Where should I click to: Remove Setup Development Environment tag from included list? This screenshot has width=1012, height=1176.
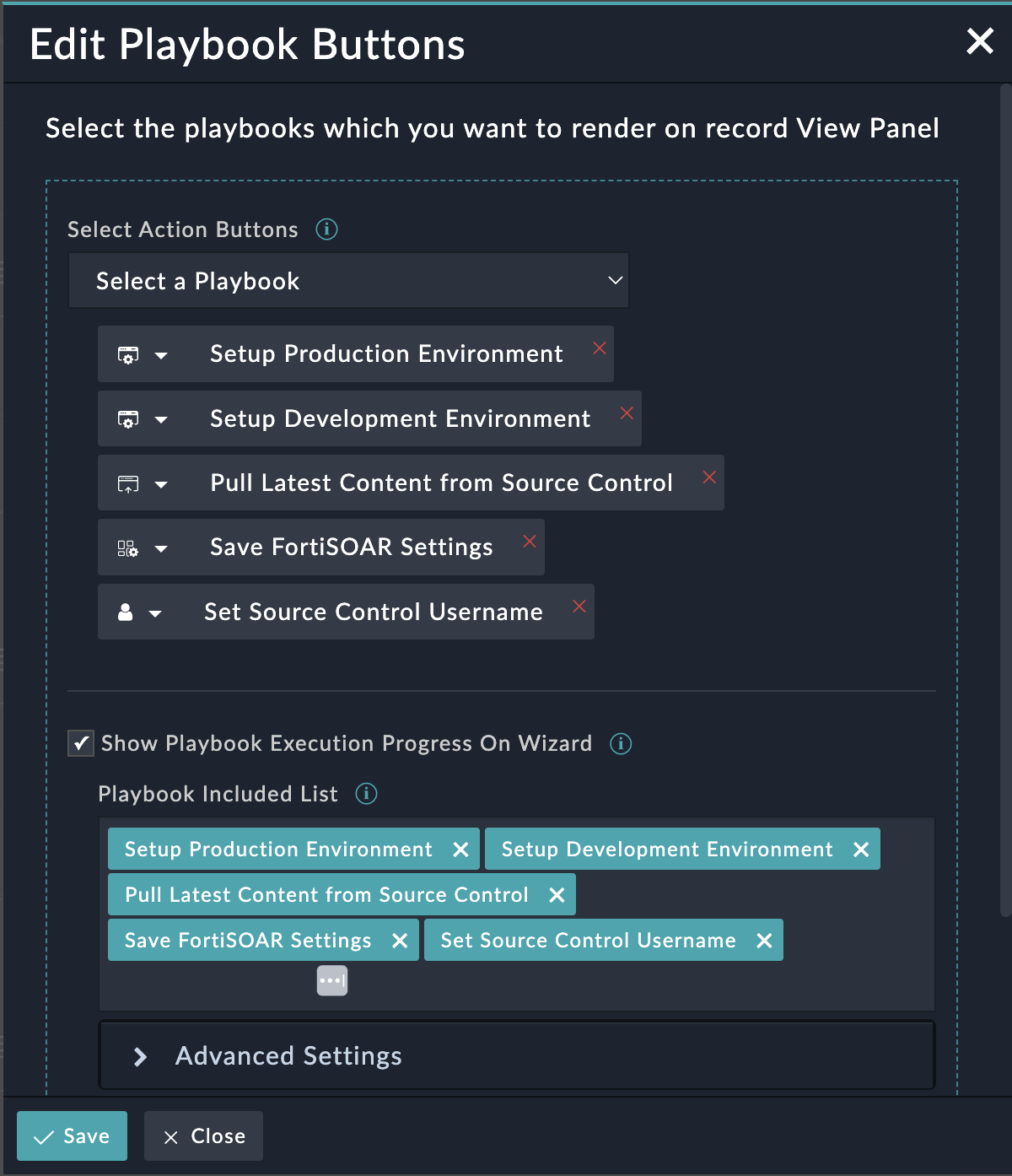(x=861, y=850)
